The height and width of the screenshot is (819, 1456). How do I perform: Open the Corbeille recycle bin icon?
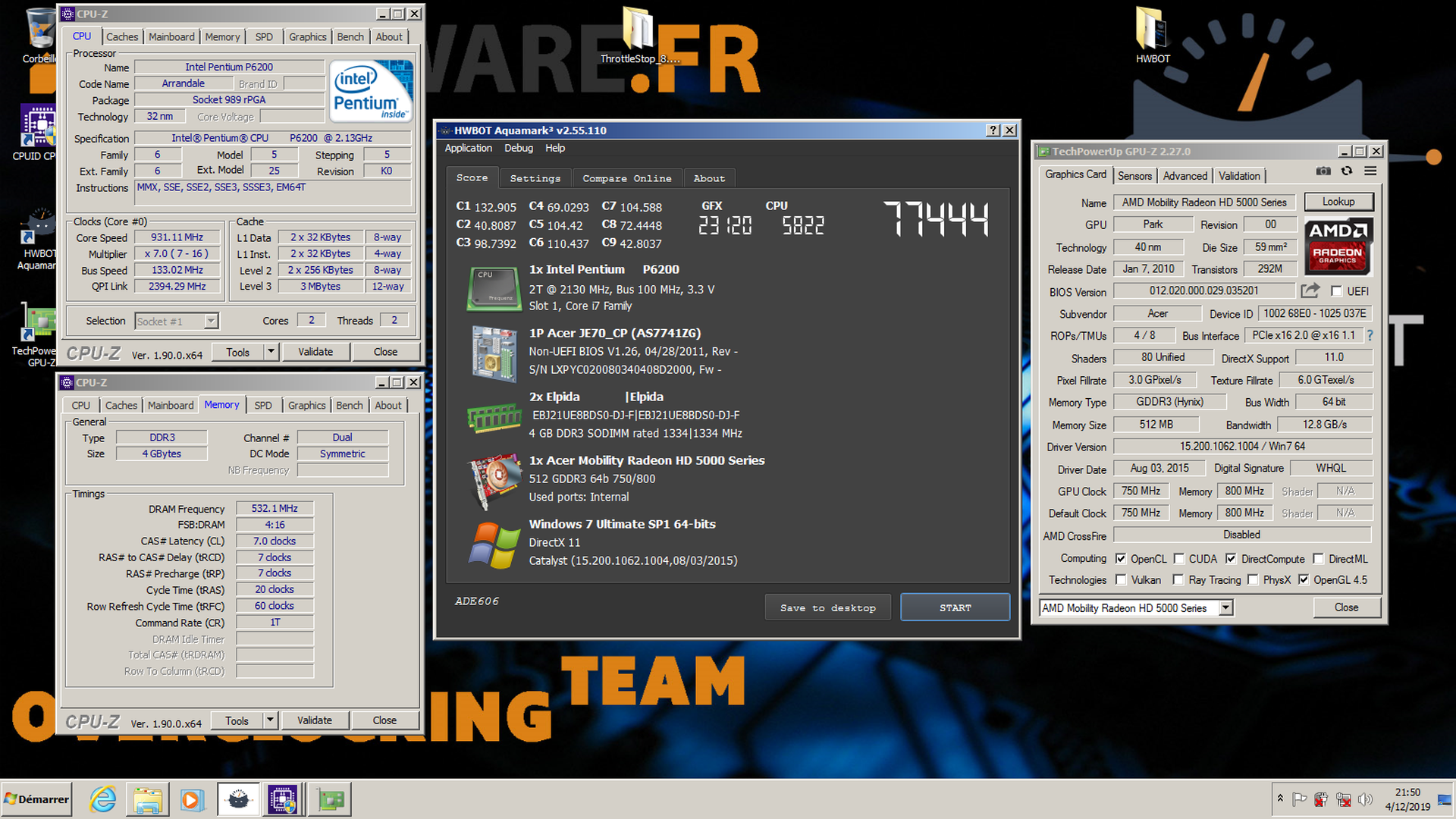click(39, 36)
